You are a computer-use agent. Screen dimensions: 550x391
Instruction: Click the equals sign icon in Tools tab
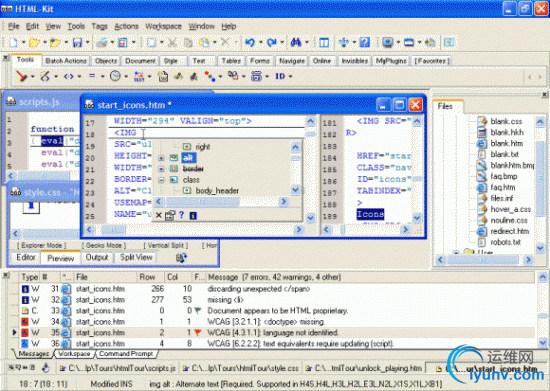[x=92, y=76]
